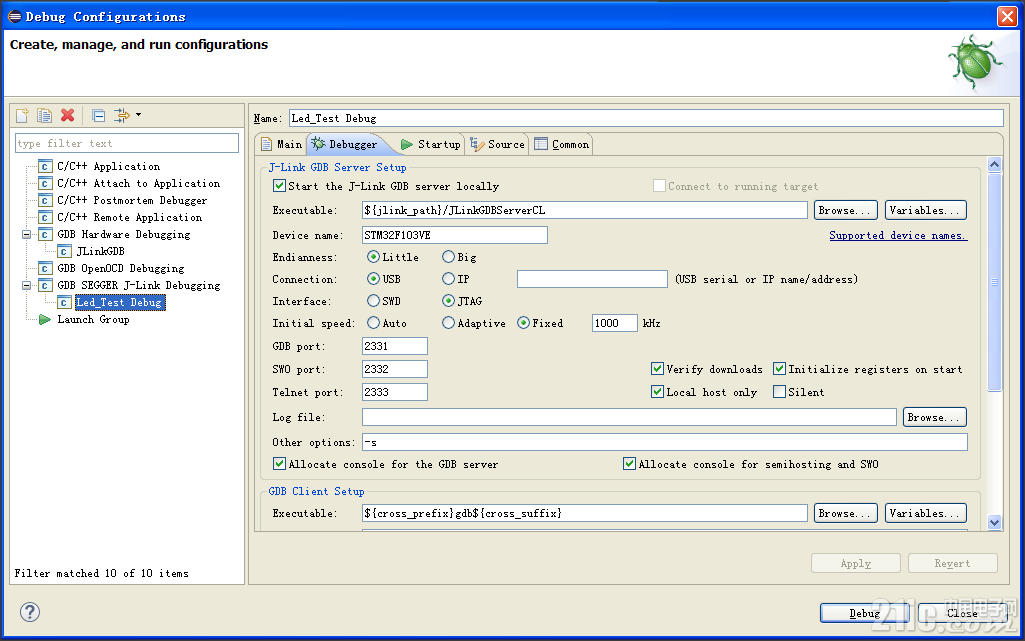Select the GDB OpenOCD Debugging item
The height and width of the screenshot is (641, 1025).
(x=121, y=269)
